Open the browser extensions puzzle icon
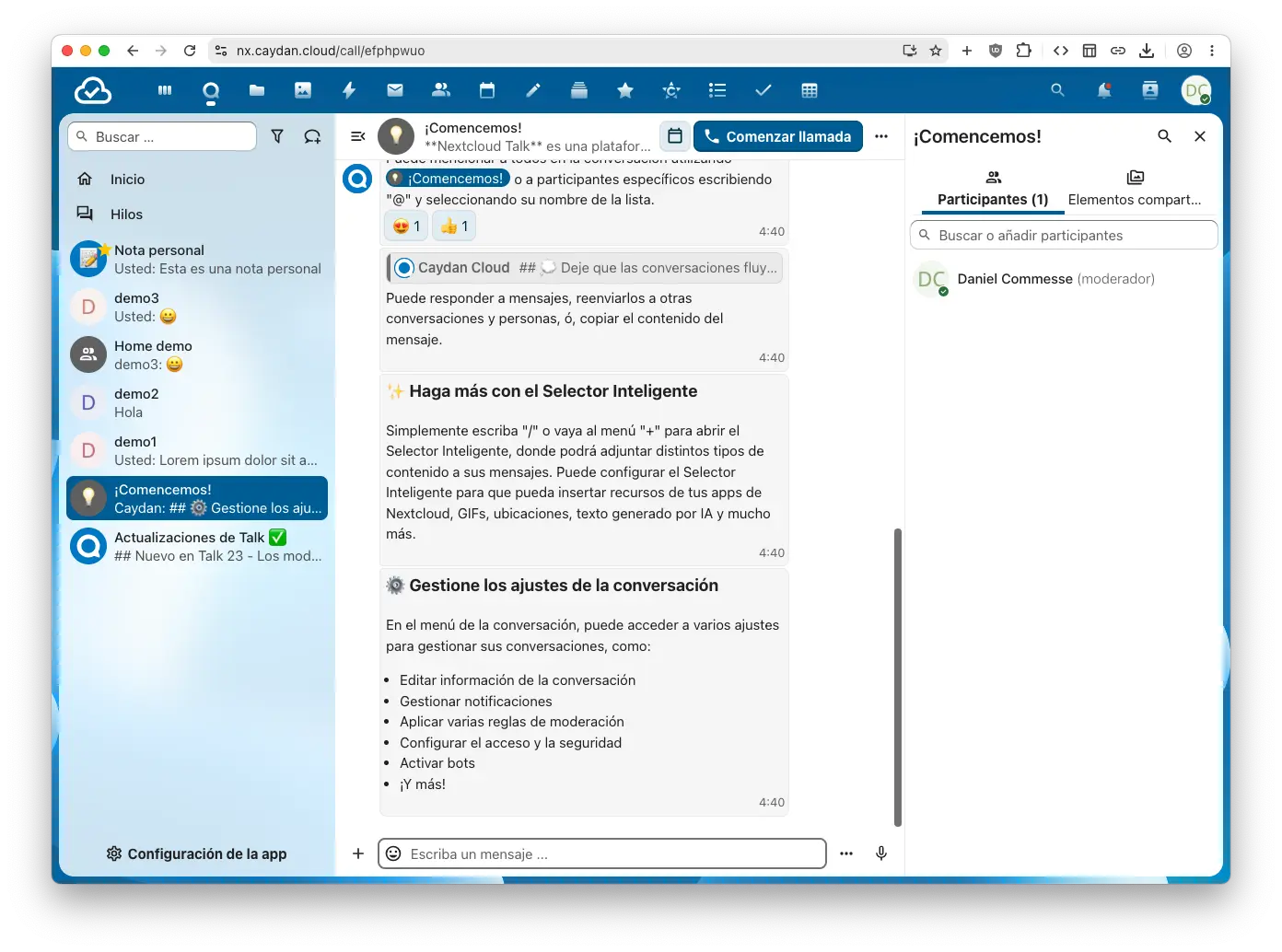Image resolution: width=1282 pixels, height=952 pixels. pos(1023,51)
